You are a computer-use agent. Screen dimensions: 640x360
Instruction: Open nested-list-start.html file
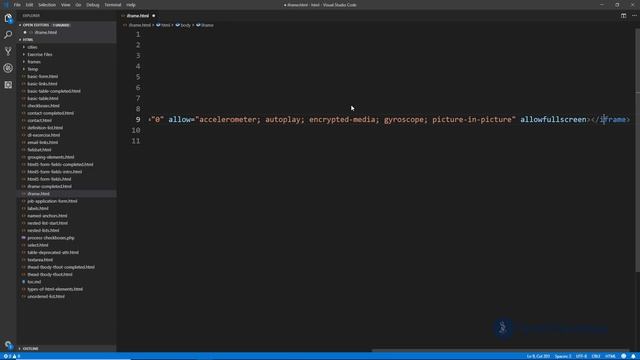47,223
